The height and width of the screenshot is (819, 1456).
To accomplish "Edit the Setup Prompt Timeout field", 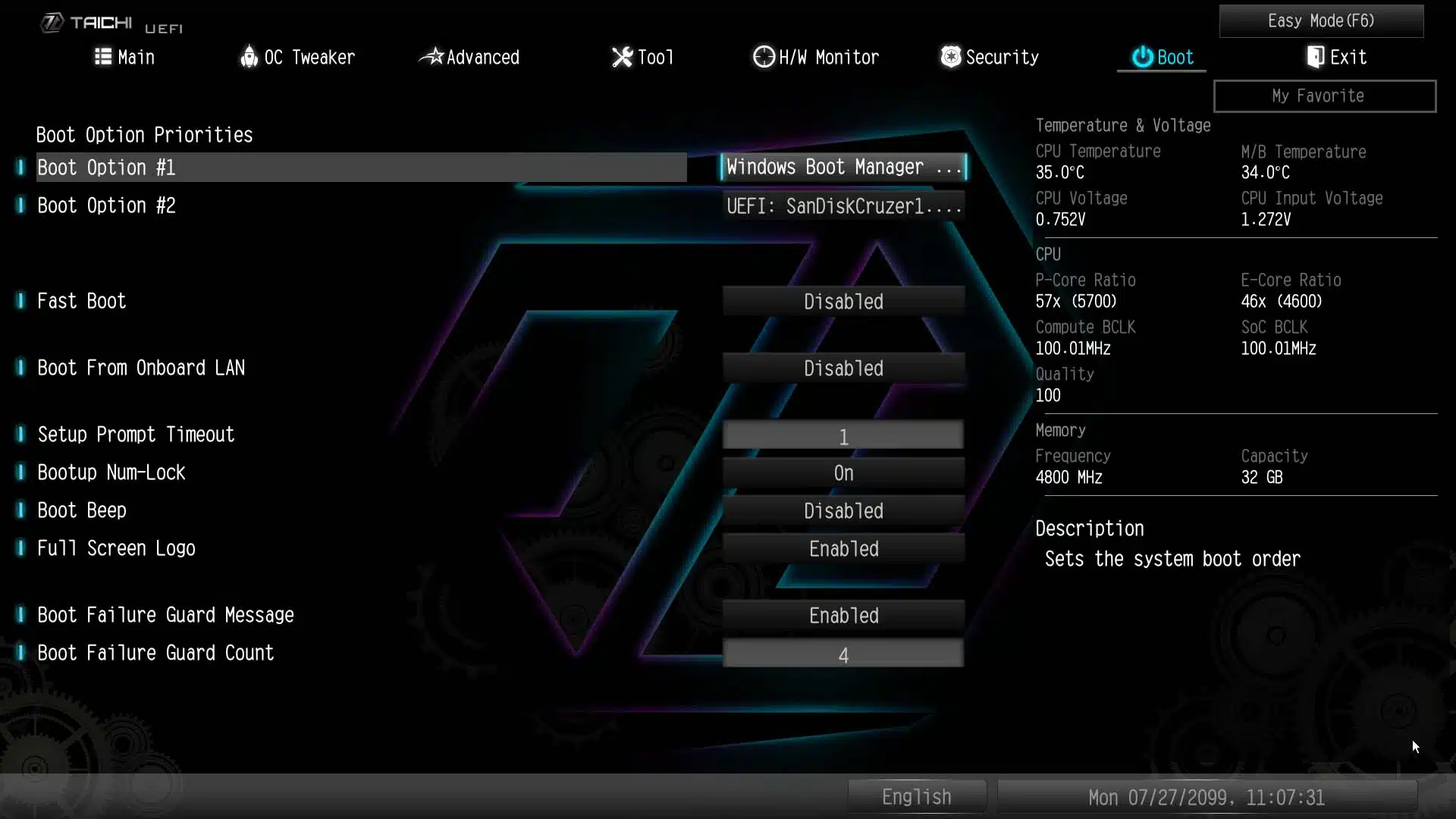I will (843, 435).
